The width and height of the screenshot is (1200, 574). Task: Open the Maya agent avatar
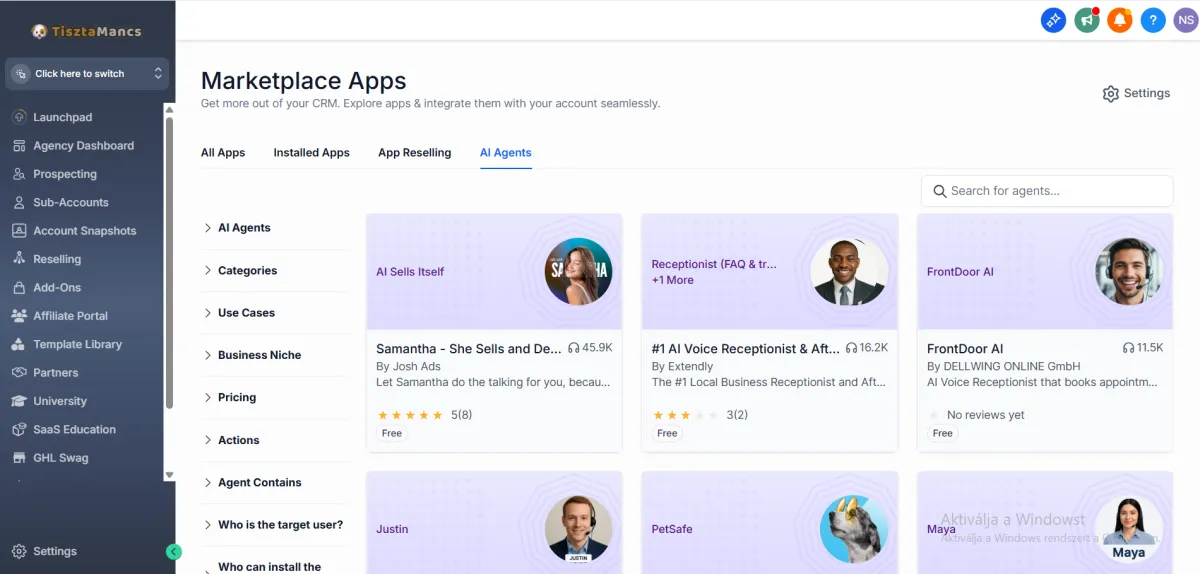coord(1129,529)
